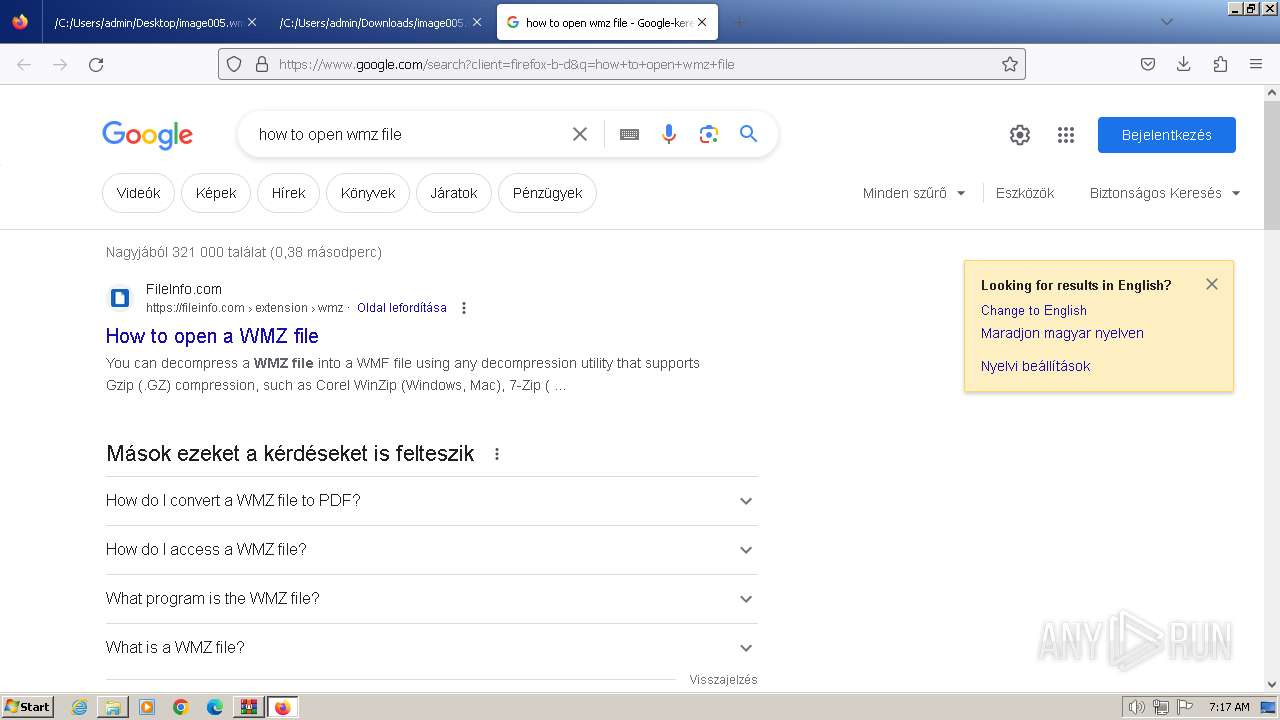1280x720 pixels.
Task: Open Nyelvi beállítások link
Action: 1036,366
